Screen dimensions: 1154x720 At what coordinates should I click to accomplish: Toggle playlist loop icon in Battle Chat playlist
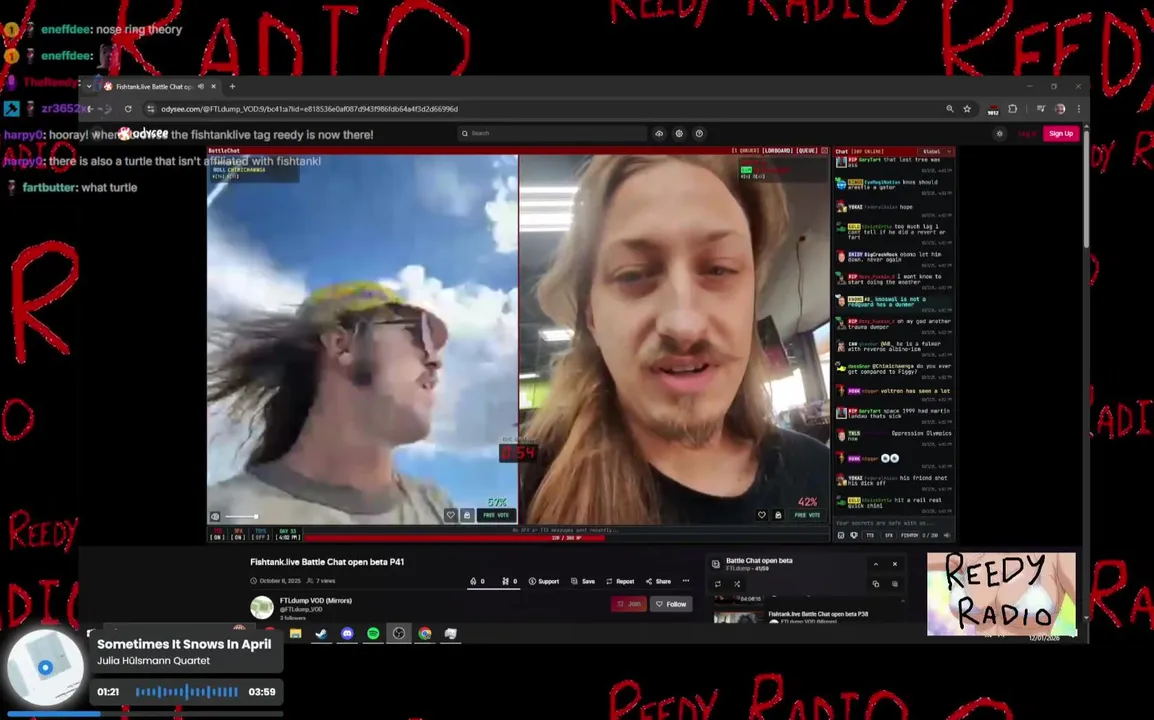(x=718, y=584)
